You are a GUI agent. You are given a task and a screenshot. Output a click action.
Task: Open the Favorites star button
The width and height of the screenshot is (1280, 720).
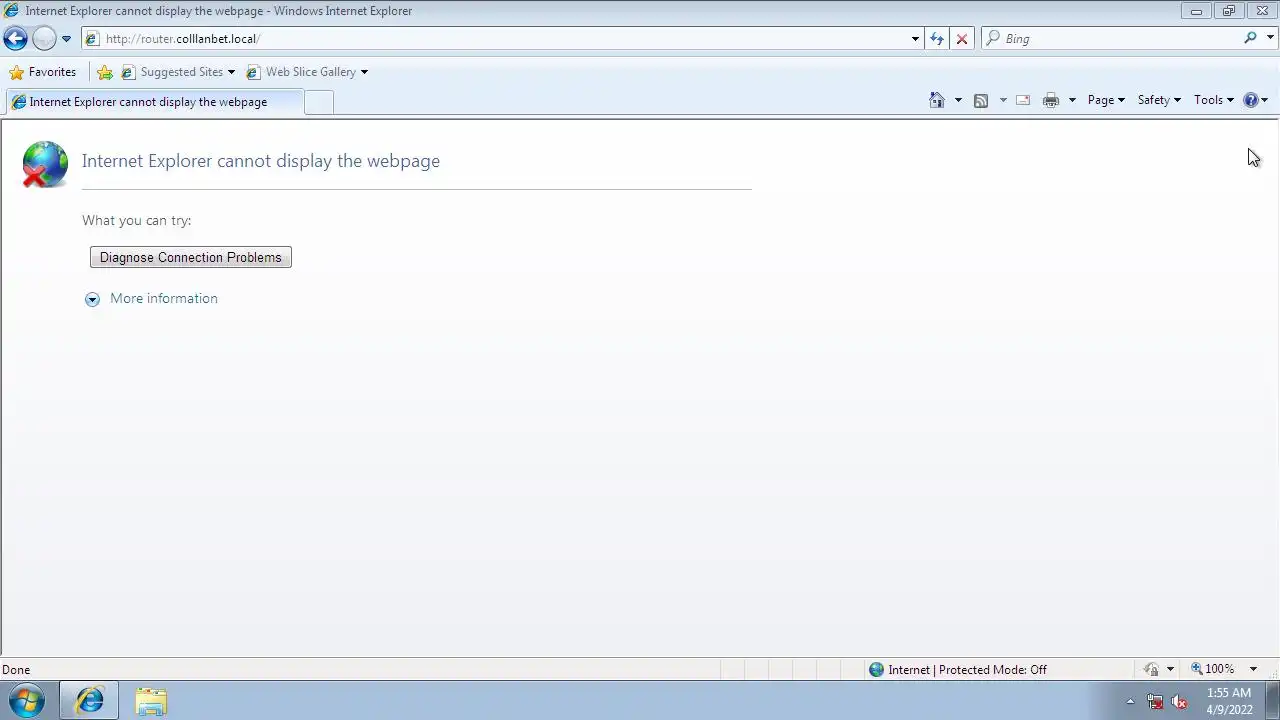(42, 72)
